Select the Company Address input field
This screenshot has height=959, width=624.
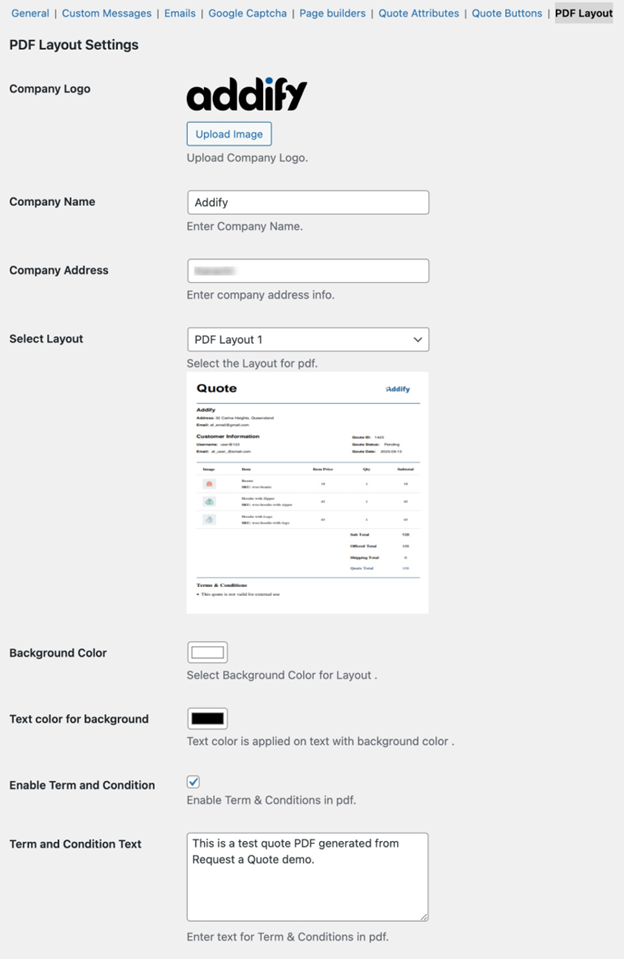pos(307,270)
